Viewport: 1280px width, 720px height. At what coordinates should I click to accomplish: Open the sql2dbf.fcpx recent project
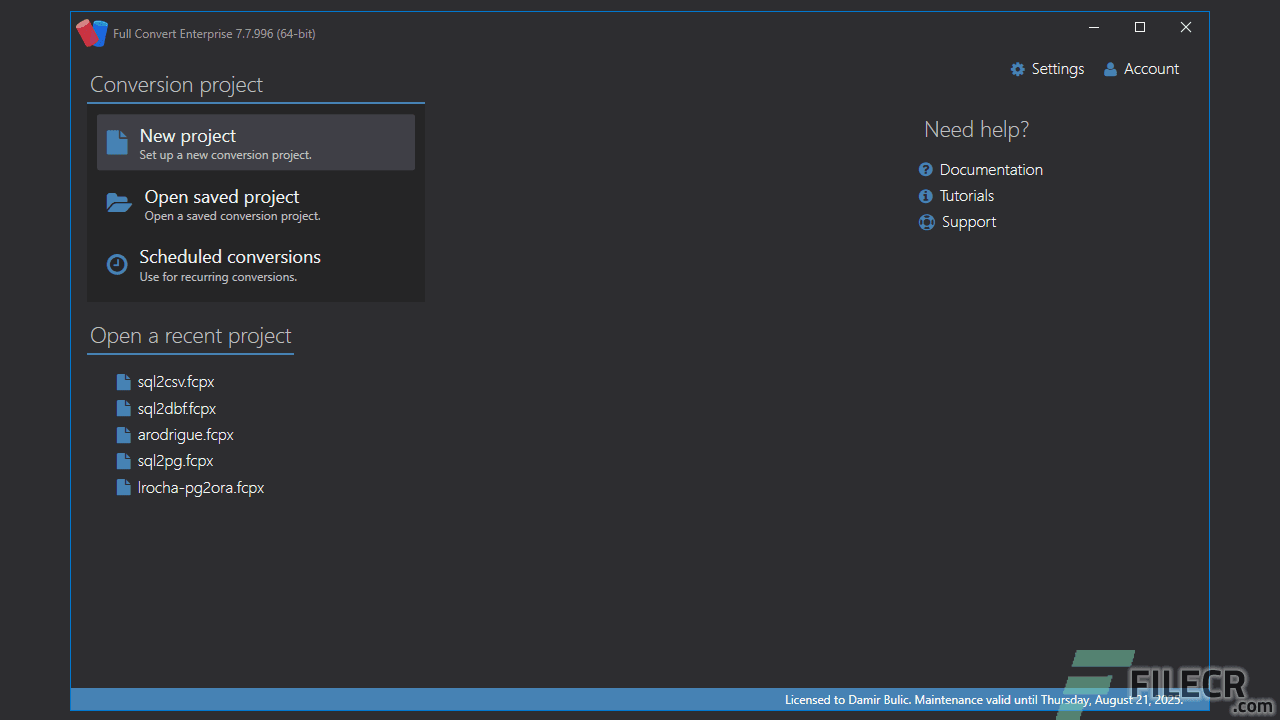pos(176,408)
